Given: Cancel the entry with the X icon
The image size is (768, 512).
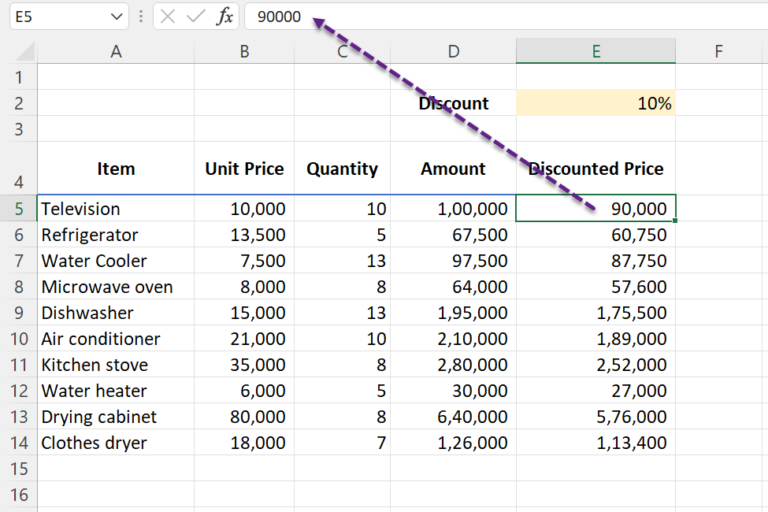Looking at the screenshot, I should (x=168, y=17).
